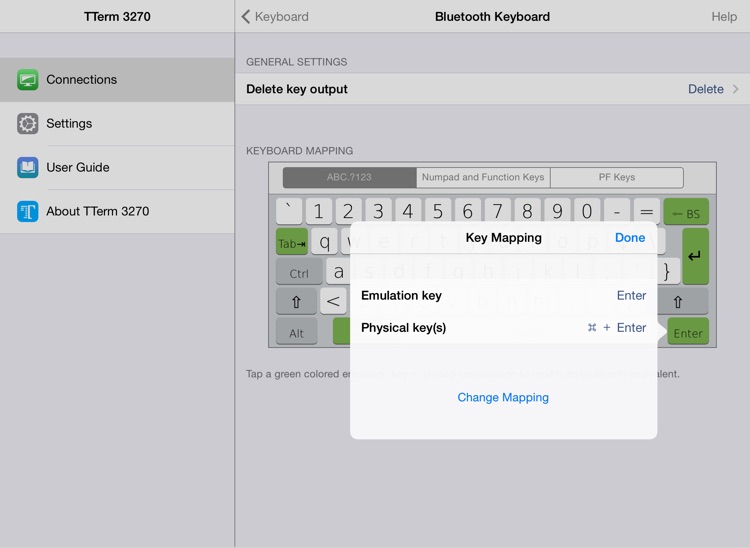Tap the minus key

617,210
